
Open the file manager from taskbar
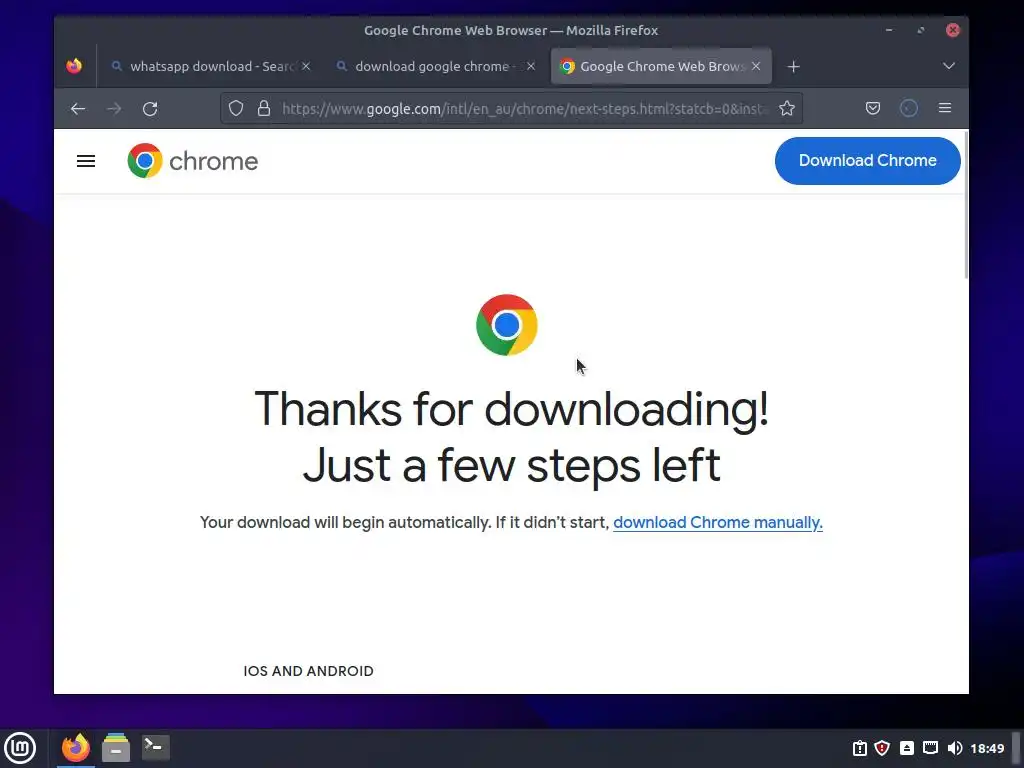(x=116, y=748)
